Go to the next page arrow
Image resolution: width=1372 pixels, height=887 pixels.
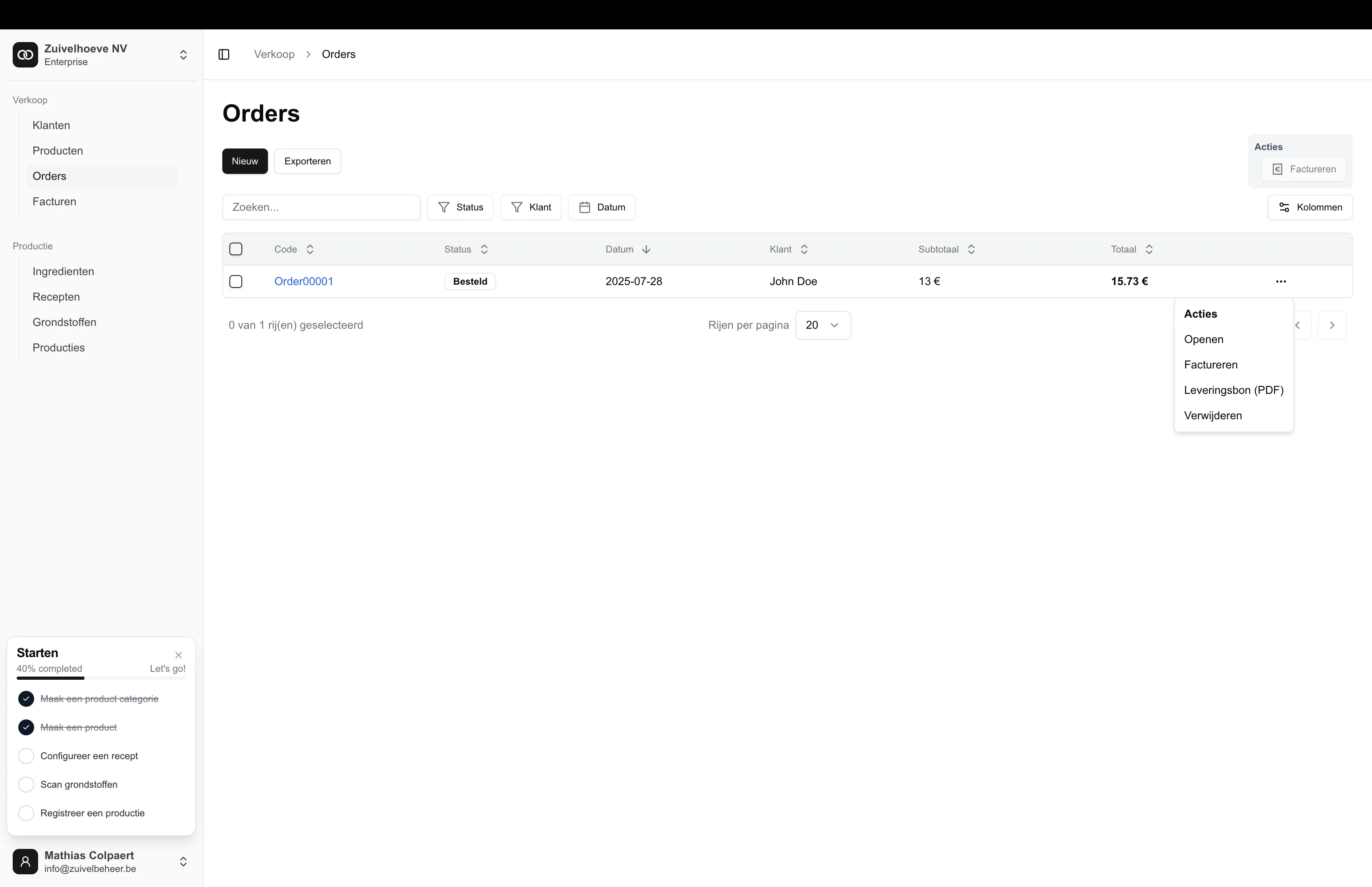coord(1332,325)
